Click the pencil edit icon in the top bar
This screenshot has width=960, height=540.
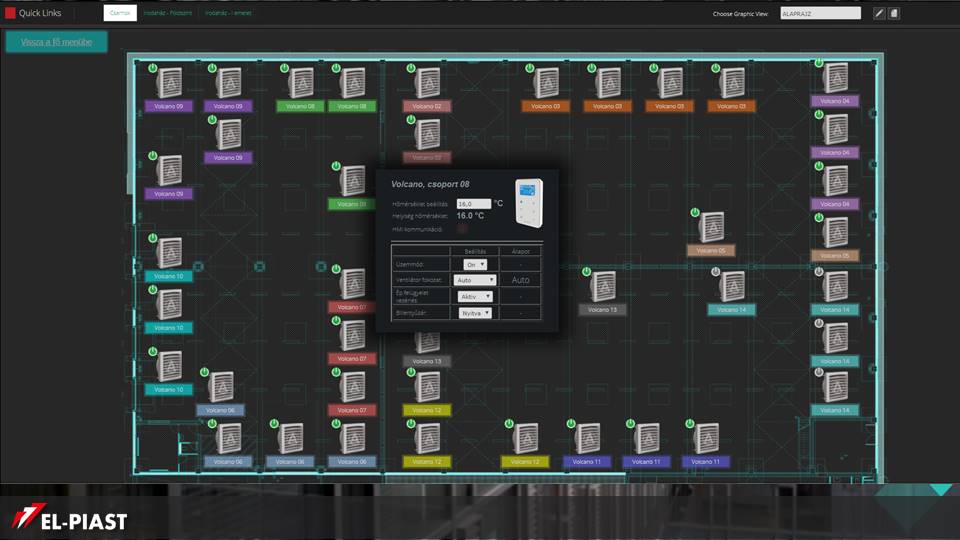pos(879,13)
